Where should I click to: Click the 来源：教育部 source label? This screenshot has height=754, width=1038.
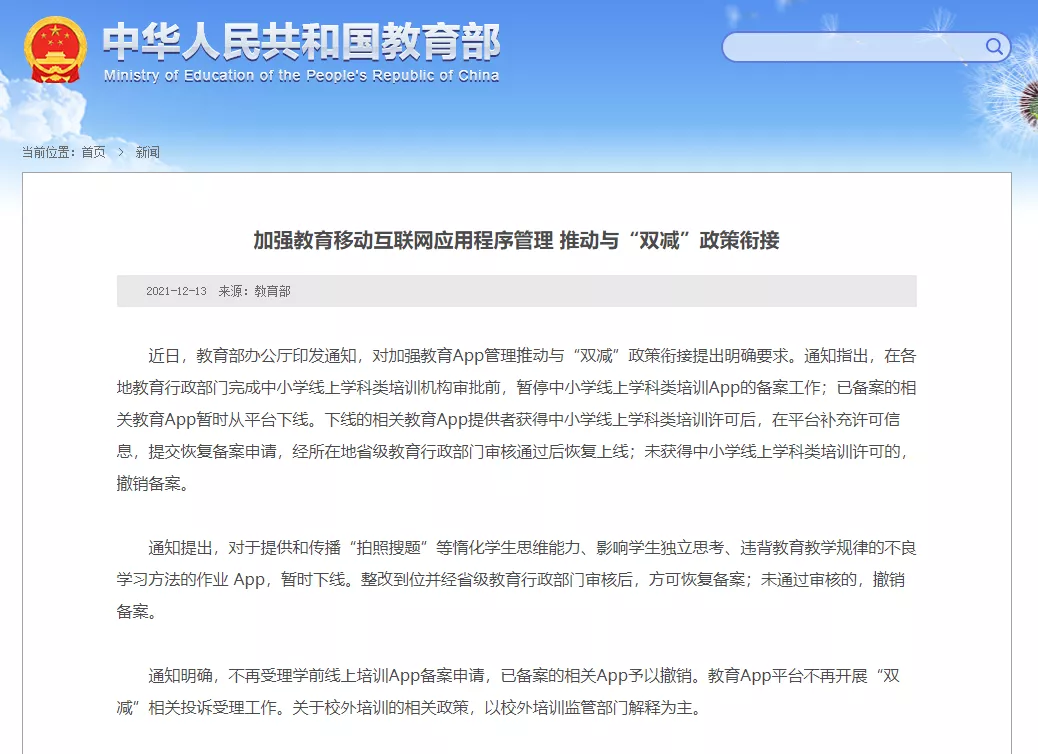click(255, 291)
